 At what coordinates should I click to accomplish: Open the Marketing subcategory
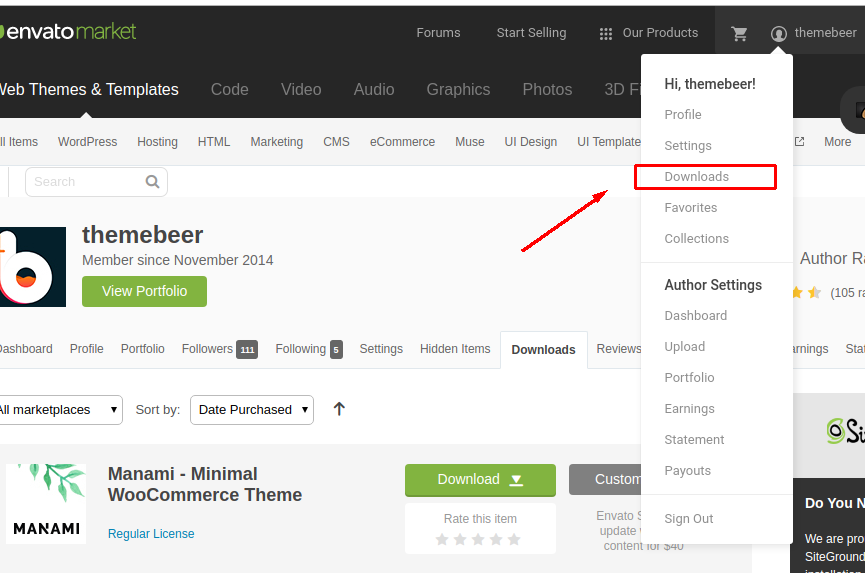[x=276, y=142]
